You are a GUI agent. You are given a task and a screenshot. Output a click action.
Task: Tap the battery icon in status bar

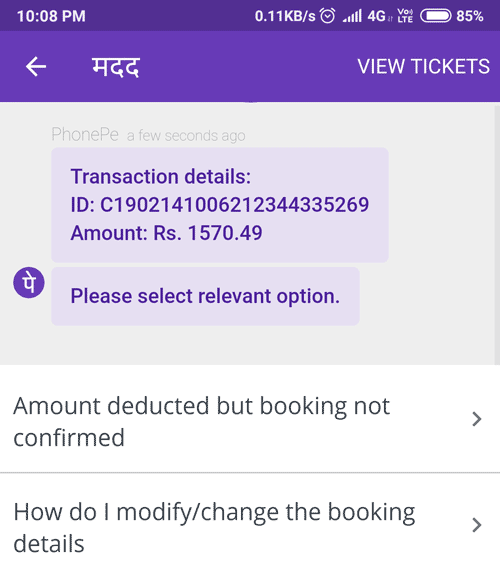point(435,16)
